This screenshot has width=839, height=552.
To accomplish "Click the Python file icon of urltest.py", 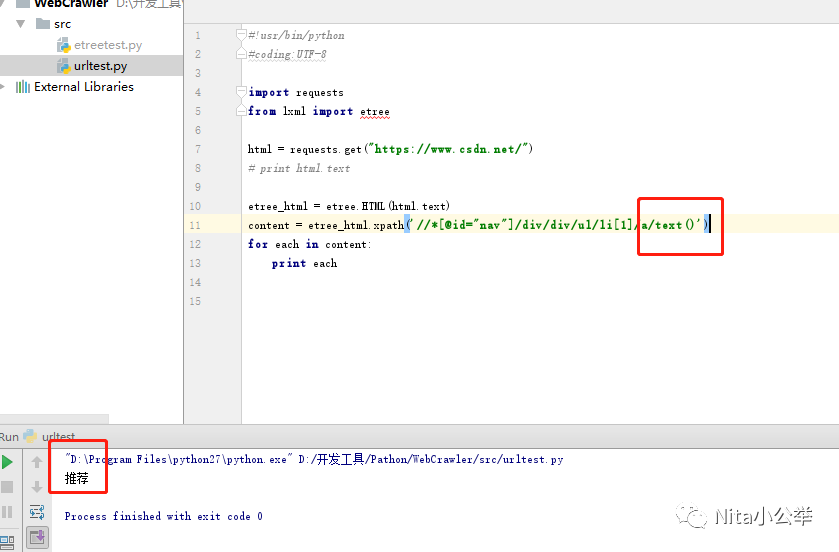I will pos(64,66).
